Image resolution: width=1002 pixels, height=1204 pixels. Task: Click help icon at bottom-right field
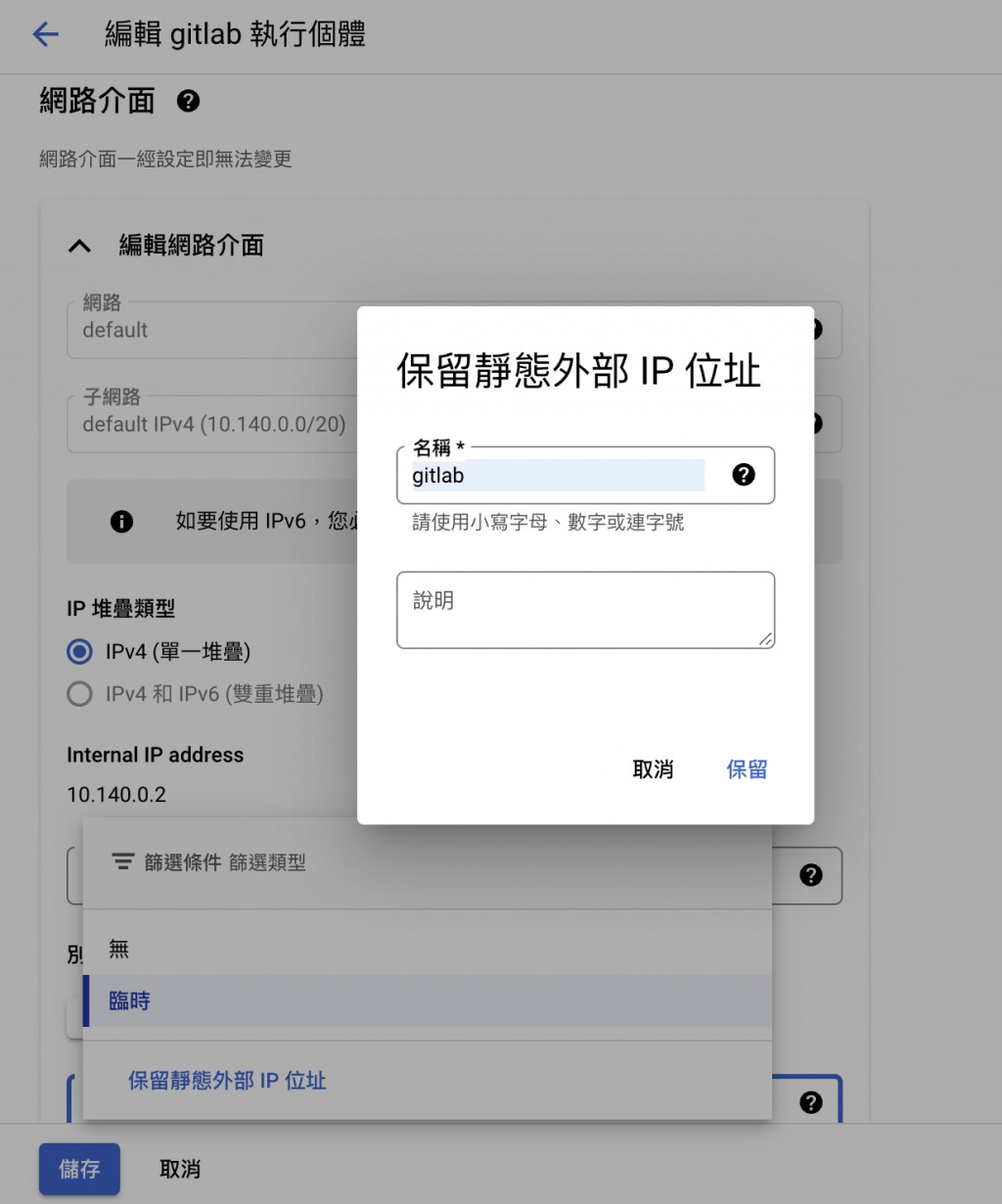click(x=810, y=1102)
